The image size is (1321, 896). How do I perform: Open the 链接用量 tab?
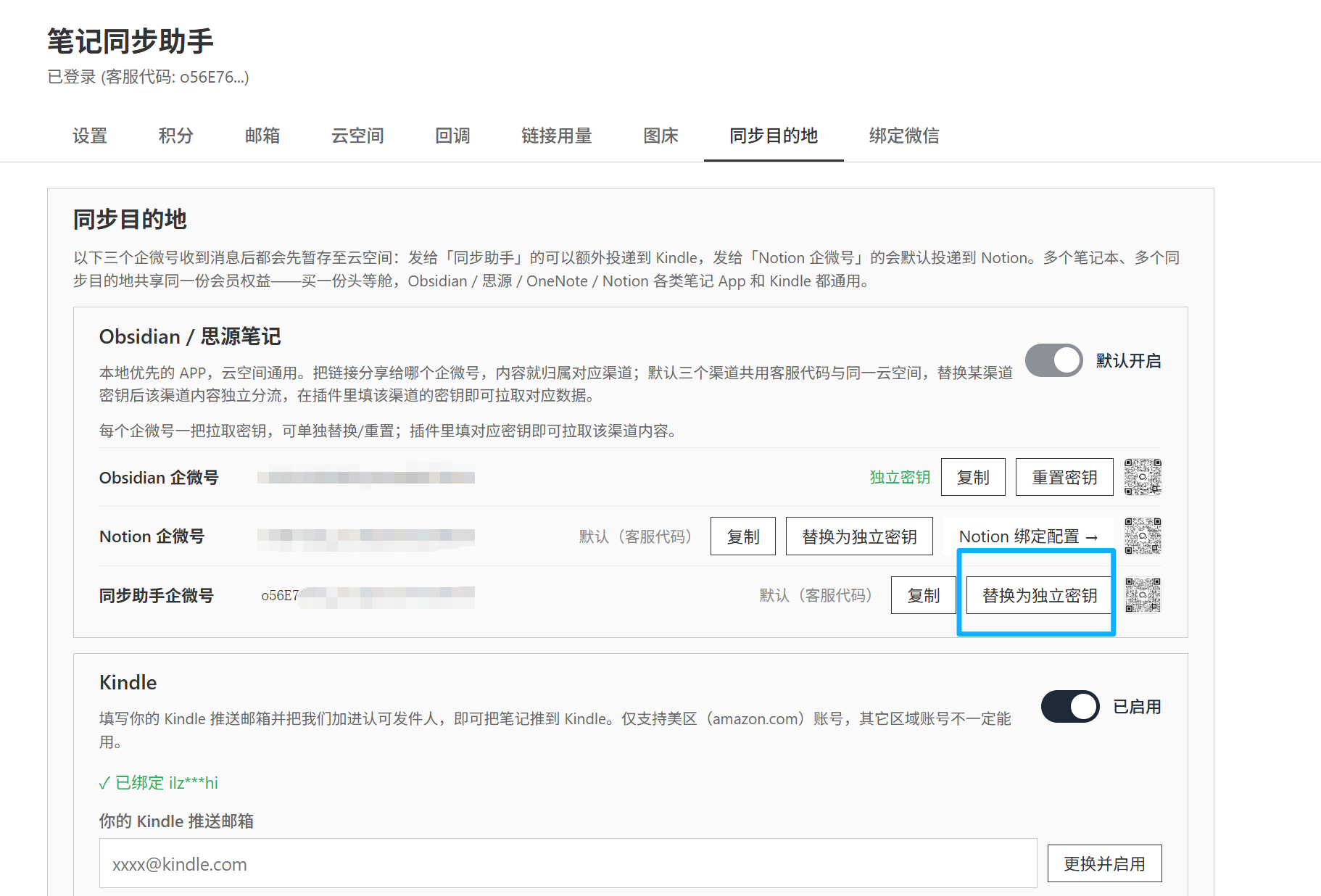point(557,136)
